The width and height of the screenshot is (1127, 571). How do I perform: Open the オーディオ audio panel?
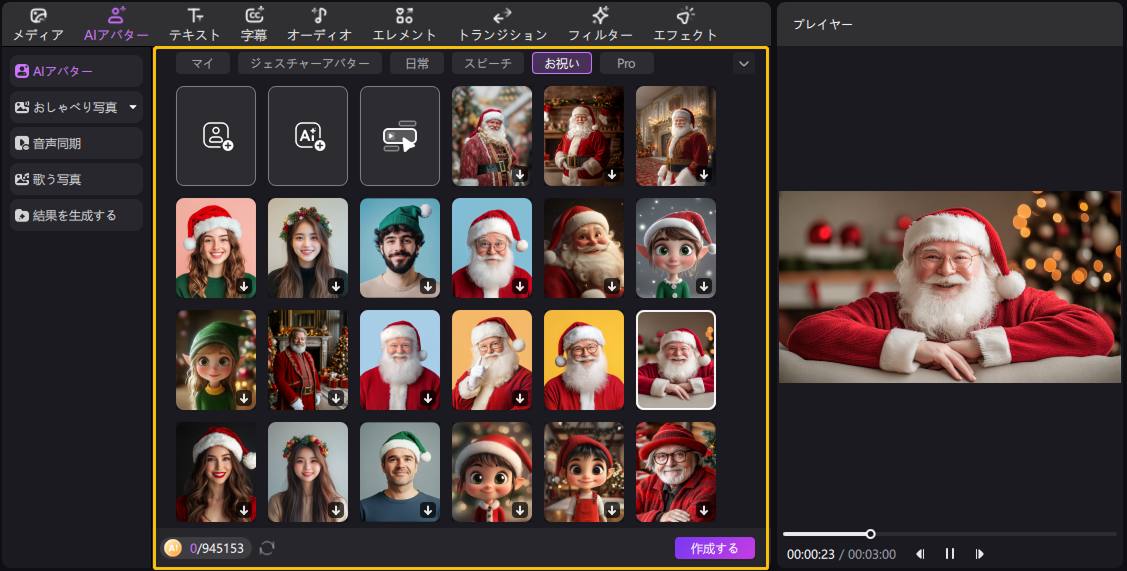coord(319,24)
